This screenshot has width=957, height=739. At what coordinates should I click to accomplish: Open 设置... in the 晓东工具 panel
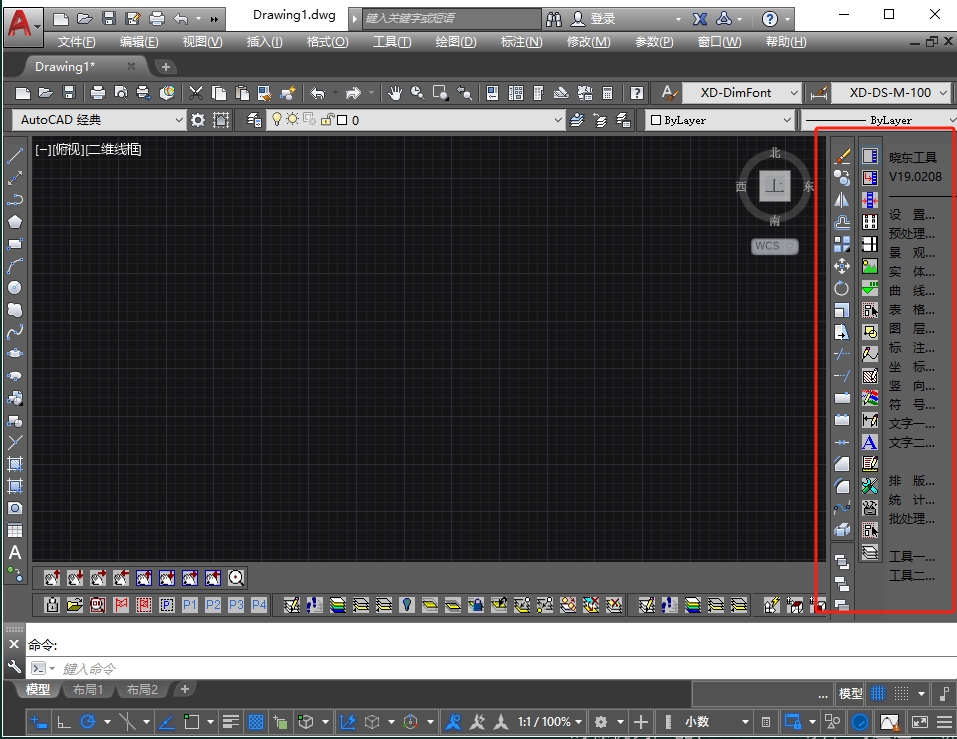pos(911,215)
